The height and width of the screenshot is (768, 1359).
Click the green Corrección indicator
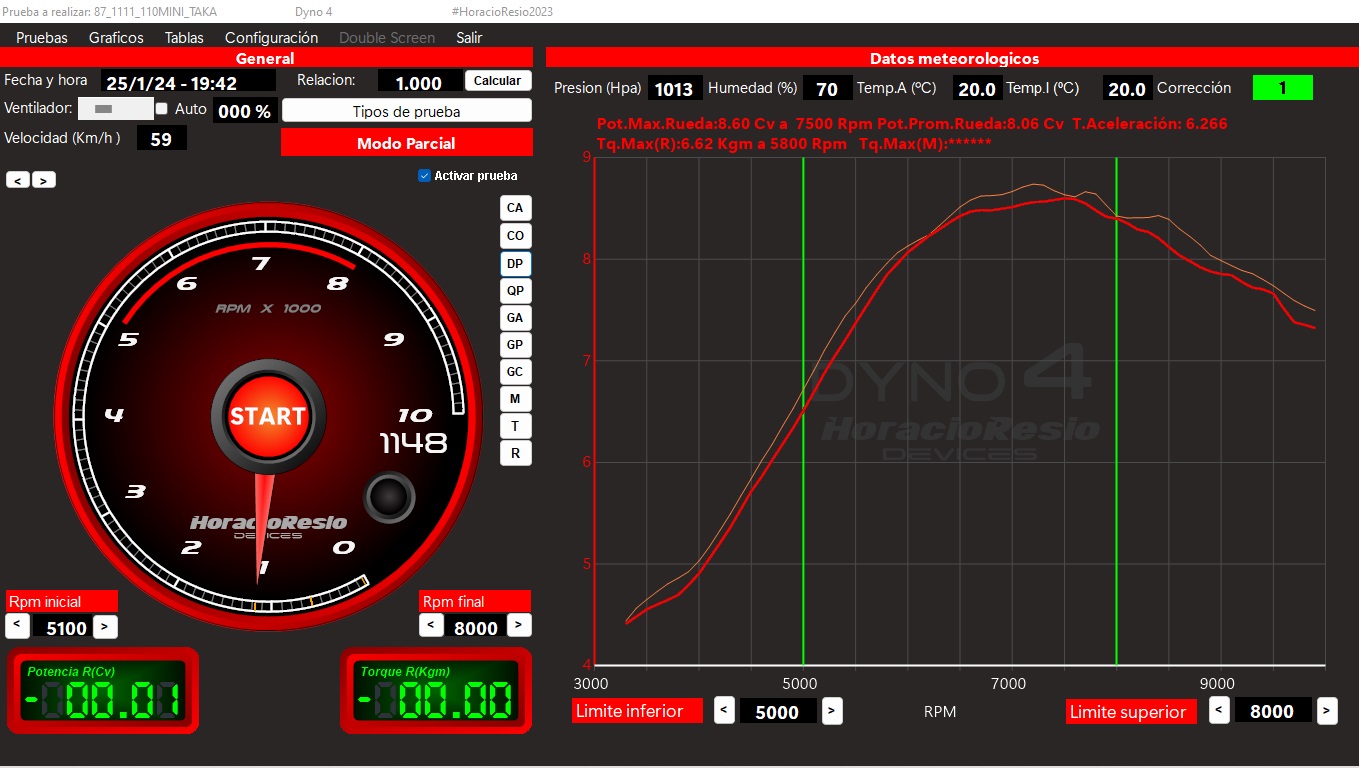pos(1282,88)
